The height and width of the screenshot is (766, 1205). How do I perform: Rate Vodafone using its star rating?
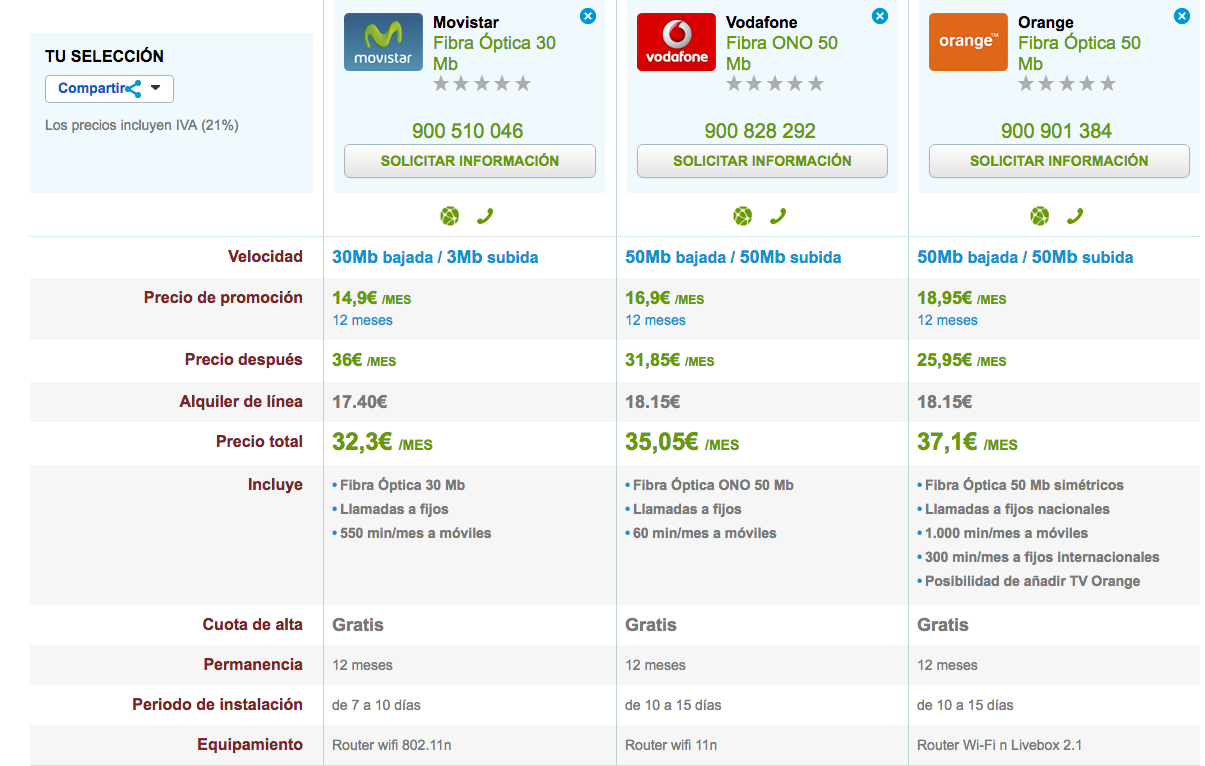(775, 84)
